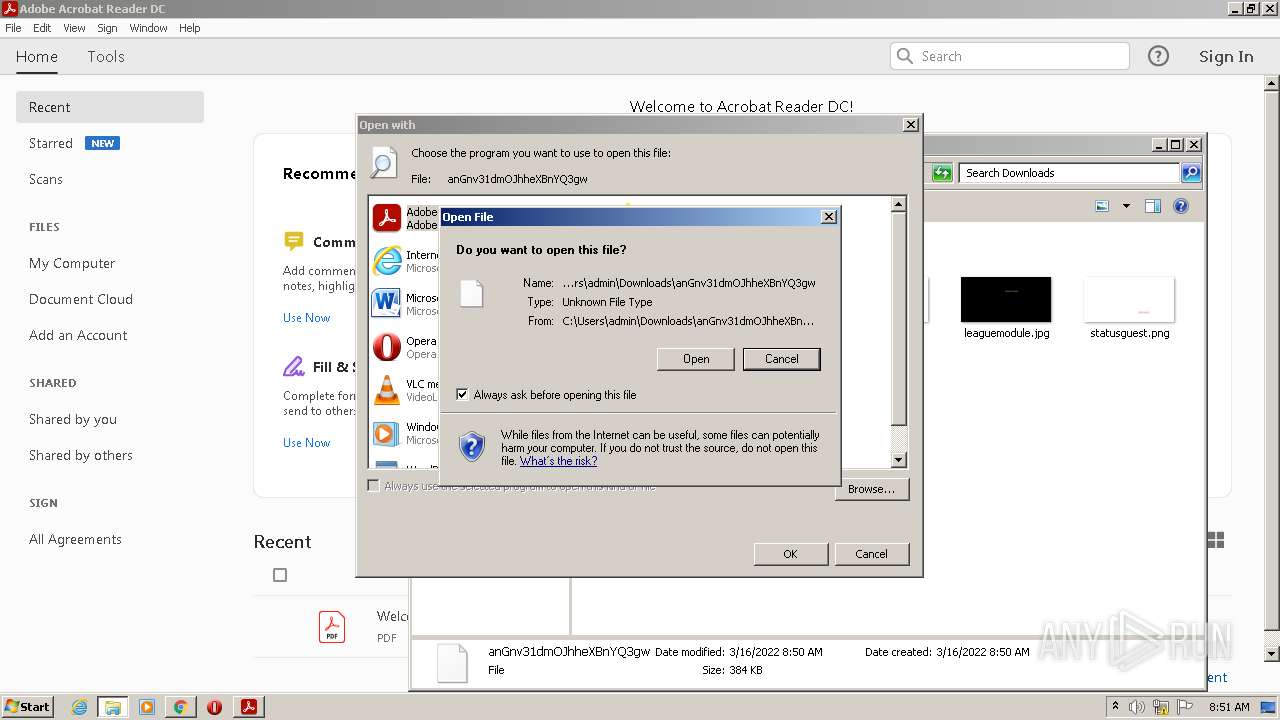Click the Search Downloads field in Explorer

1069,173
